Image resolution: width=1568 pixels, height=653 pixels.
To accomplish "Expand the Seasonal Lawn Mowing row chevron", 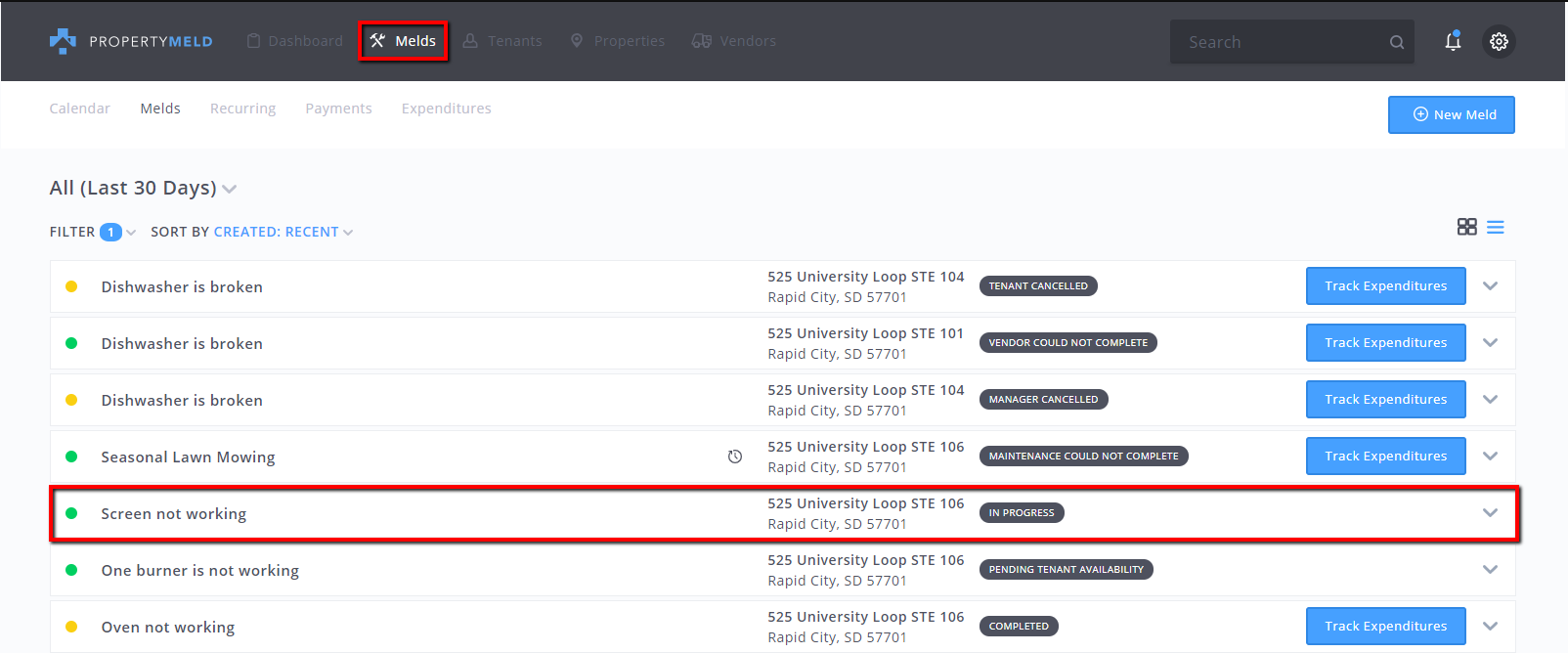I will coord(1490,457).
